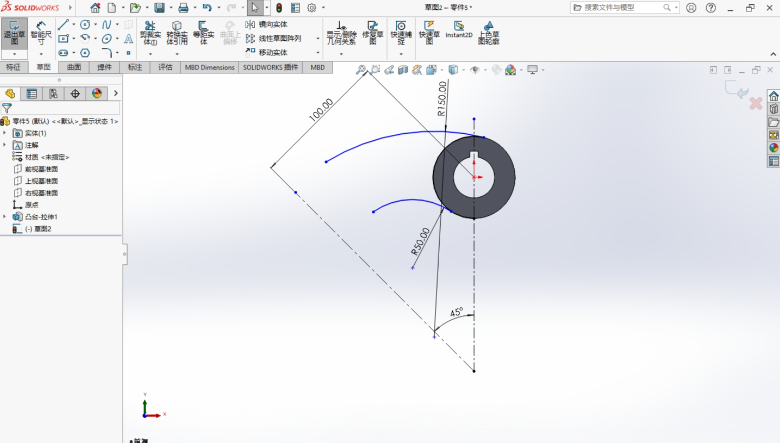Select the Sketch Fillet tool

coord(106,53)
